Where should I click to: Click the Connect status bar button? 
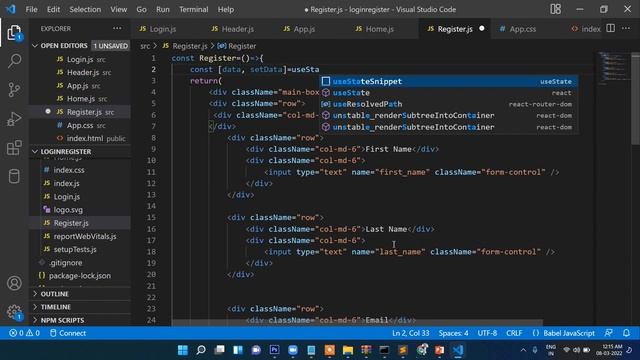[68, 333]
